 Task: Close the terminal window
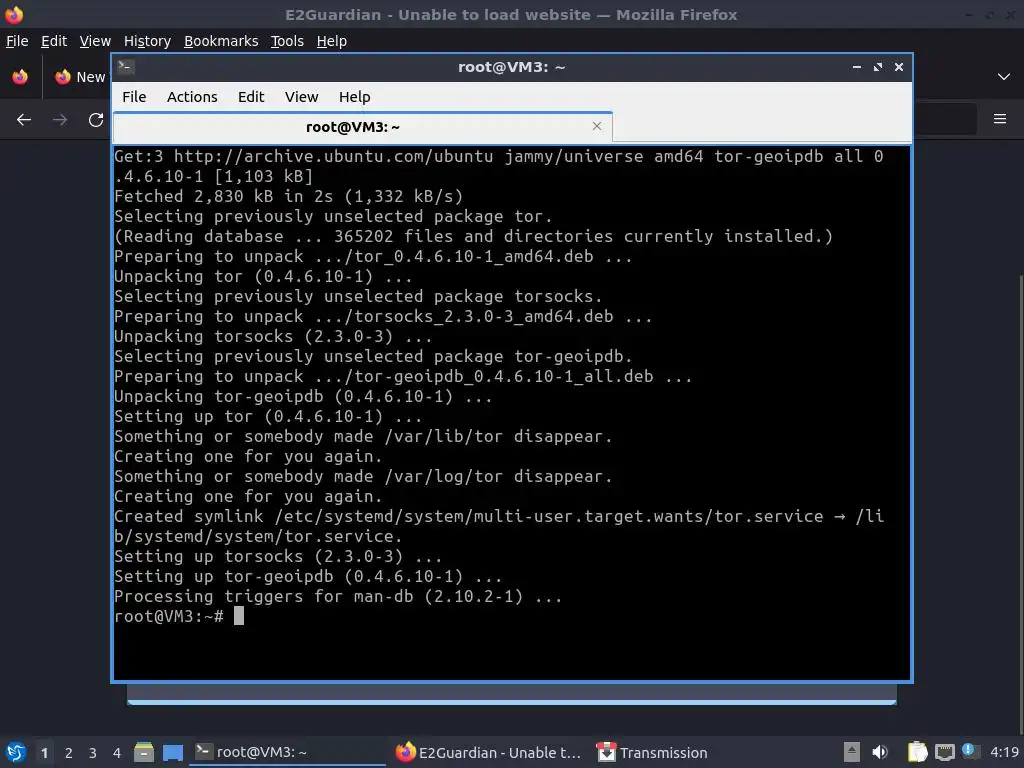[899, 67]
